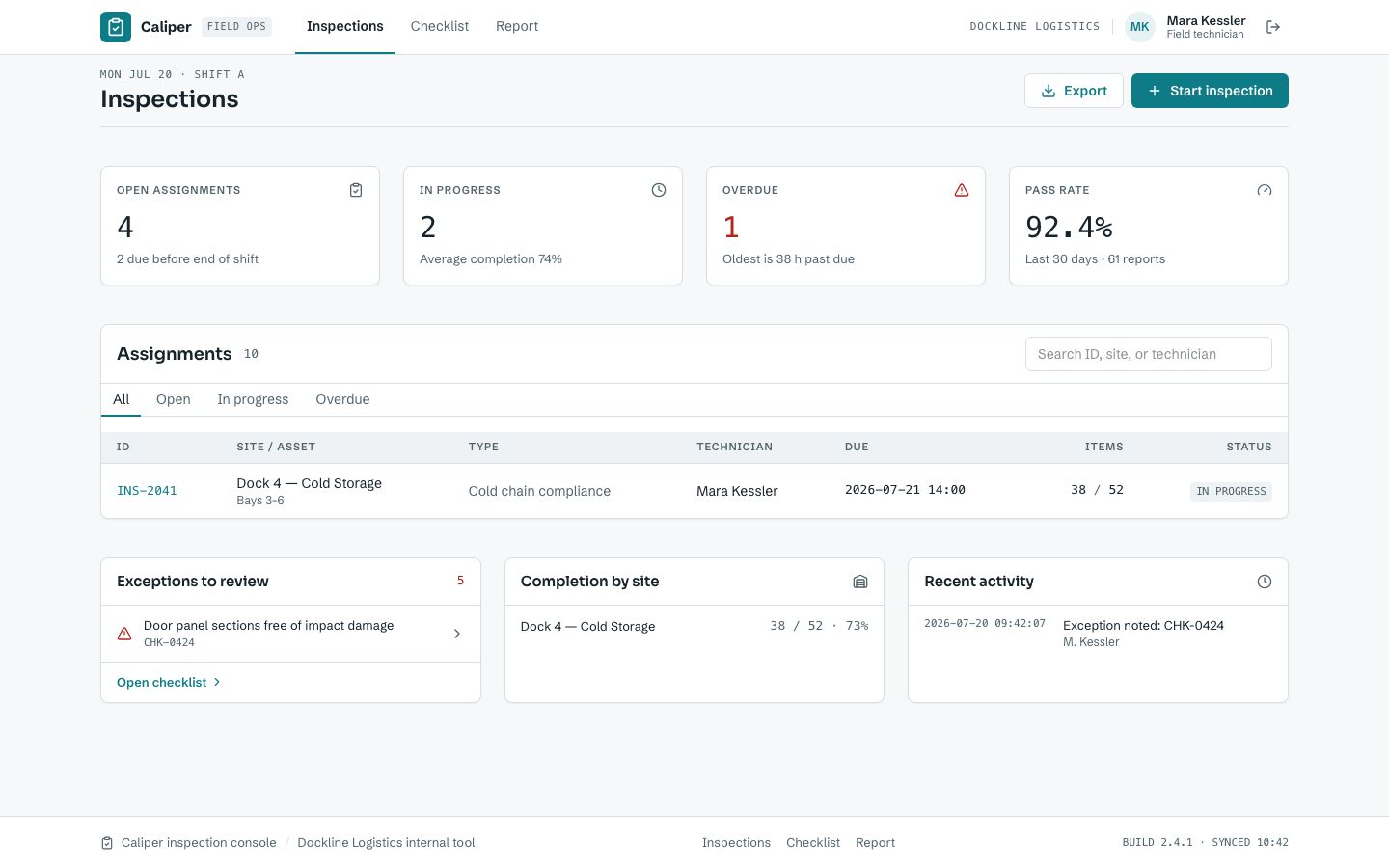This screenshot has height=868, width=1389.
Task: Click the Start inspection button
Action: tap(1210, 91)
